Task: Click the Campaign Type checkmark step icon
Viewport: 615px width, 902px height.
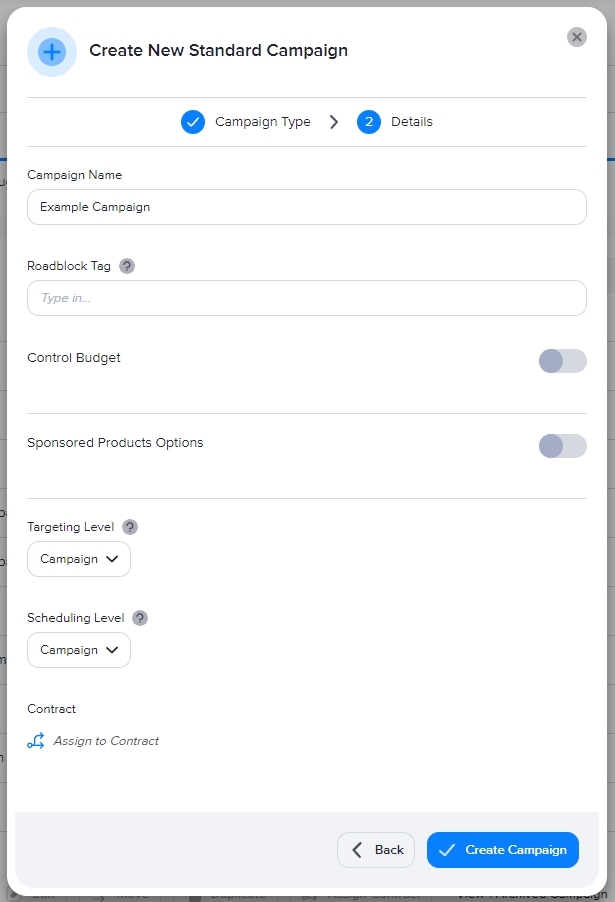Action: pyautogui.click(x=193, y=122)
